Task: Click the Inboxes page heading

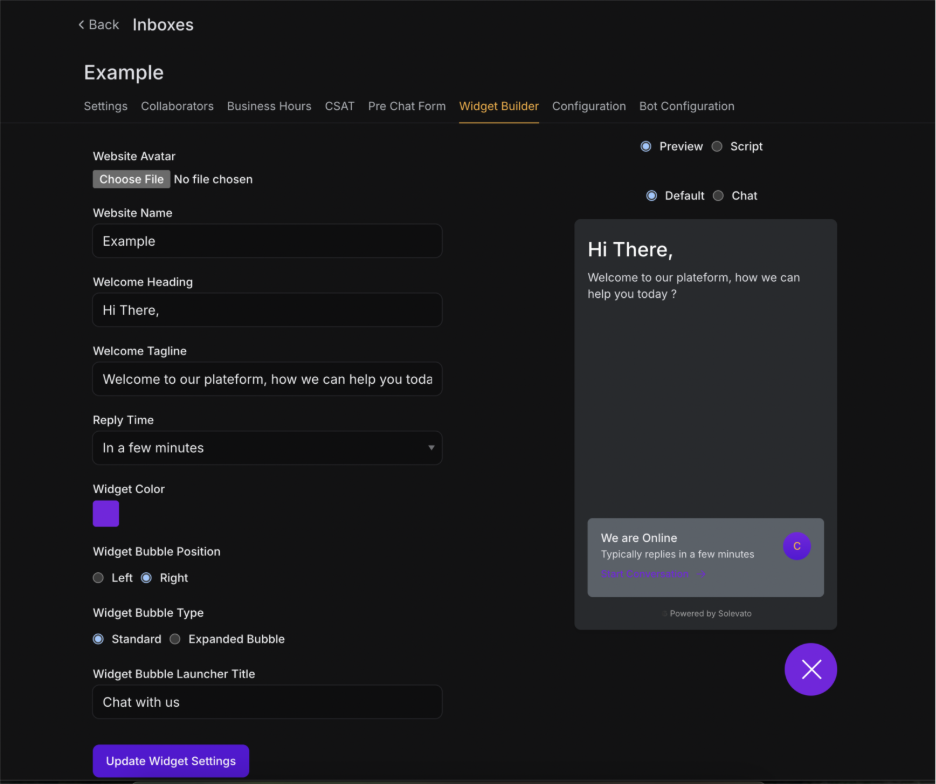Action: tap(163, 24)
